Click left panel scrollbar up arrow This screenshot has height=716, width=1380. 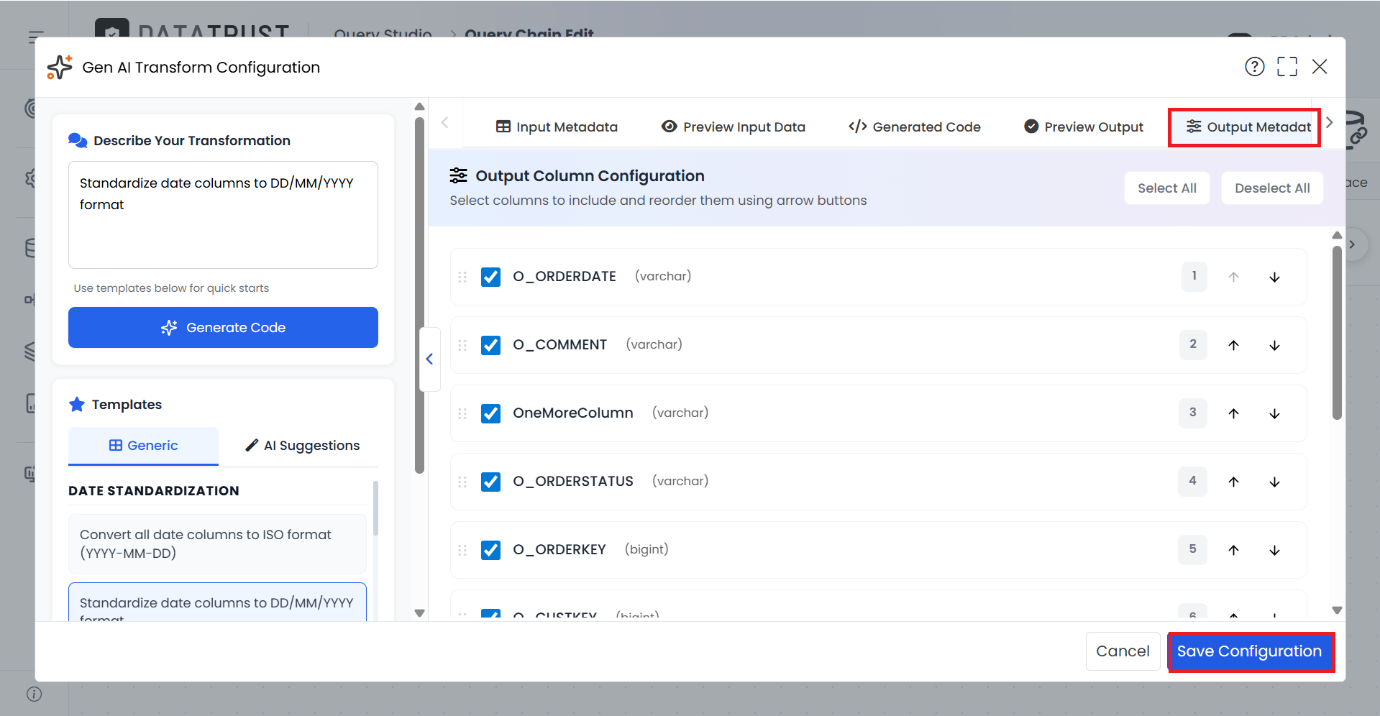(x=419, y=106)
